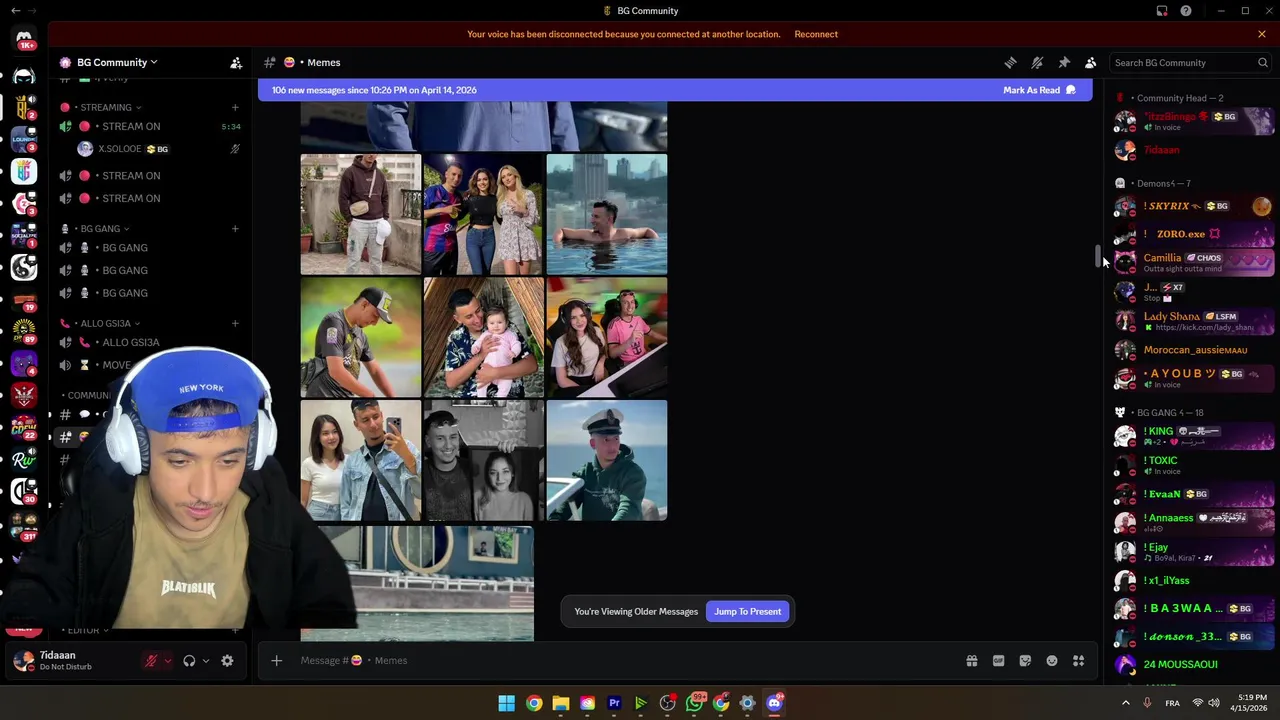
Task: Open photo of man holding a baby
Action: click(x=484, y=337)
